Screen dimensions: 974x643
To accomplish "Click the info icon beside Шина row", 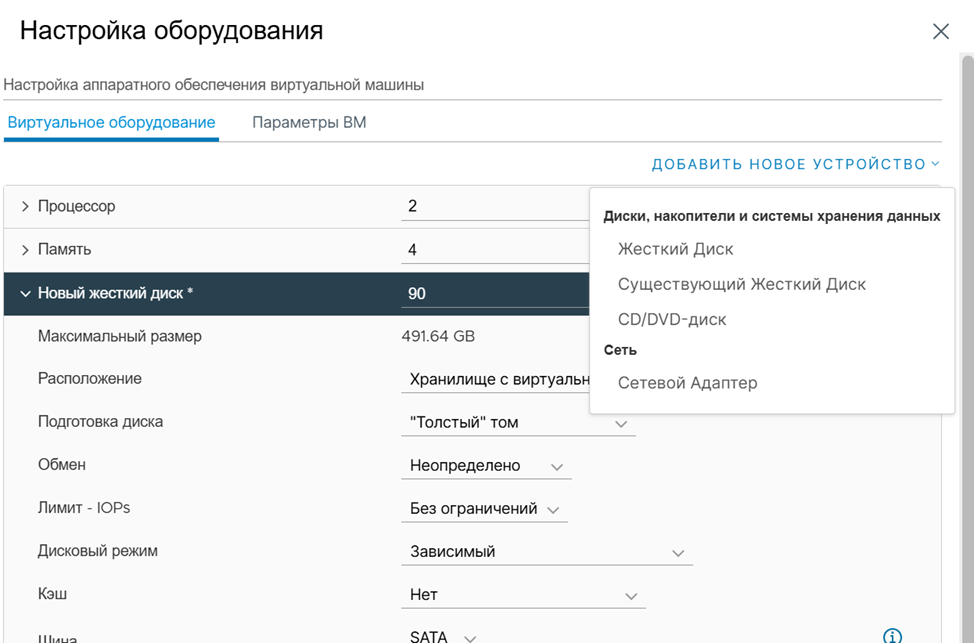I will [892, 635].
